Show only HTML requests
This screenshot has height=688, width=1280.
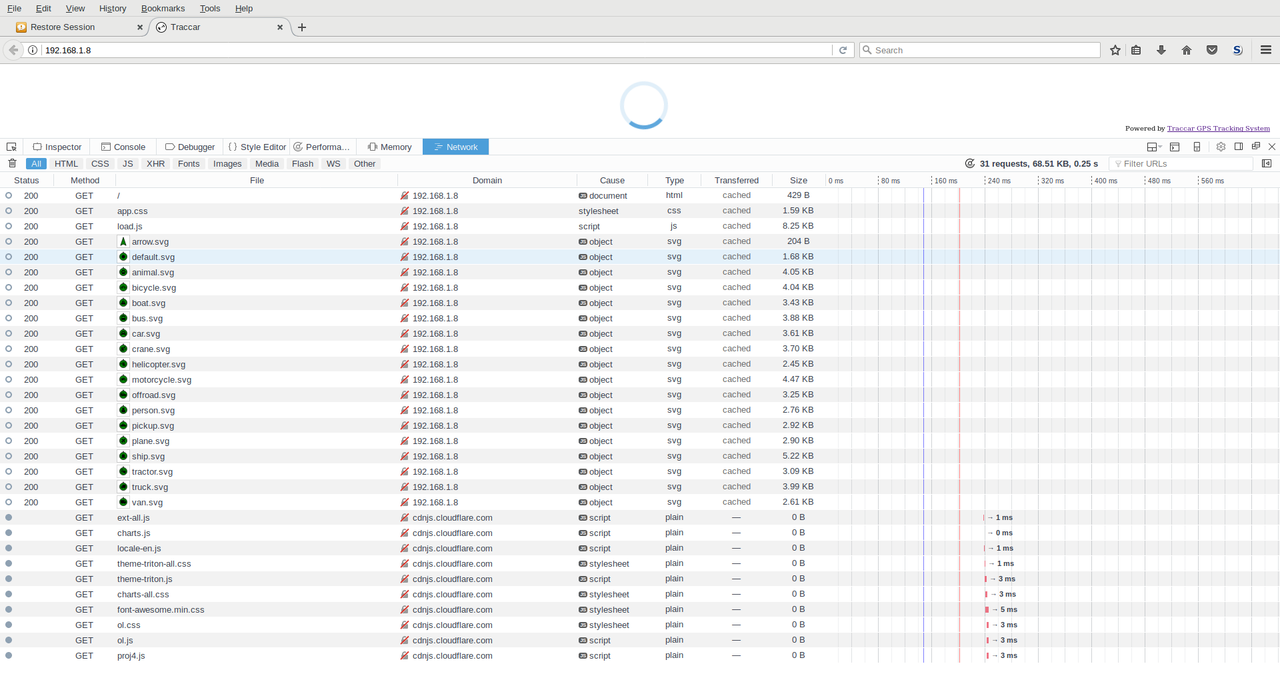pos(66,164)
